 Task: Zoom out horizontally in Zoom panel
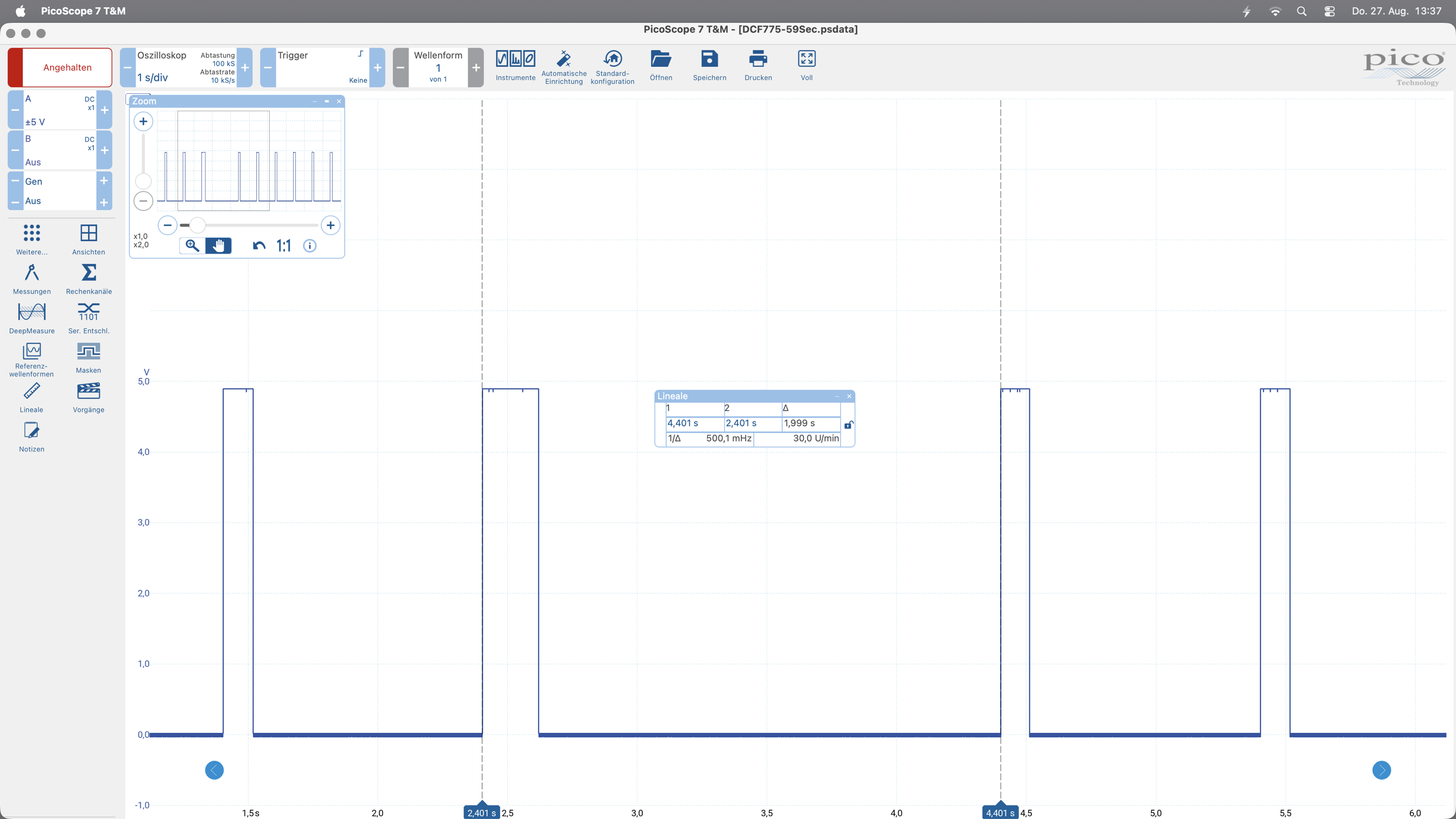[x=167, y=225]
